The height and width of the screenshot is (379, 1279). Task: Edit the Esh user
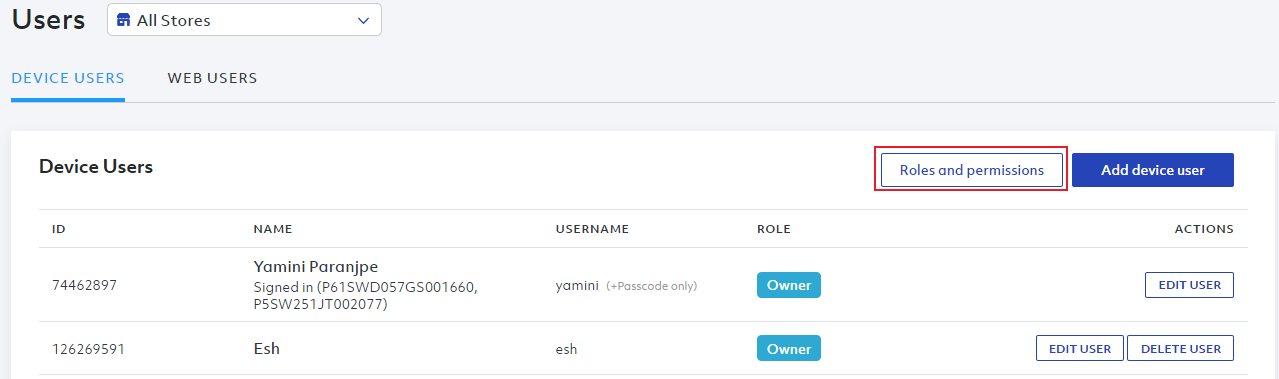(1080, 349)
